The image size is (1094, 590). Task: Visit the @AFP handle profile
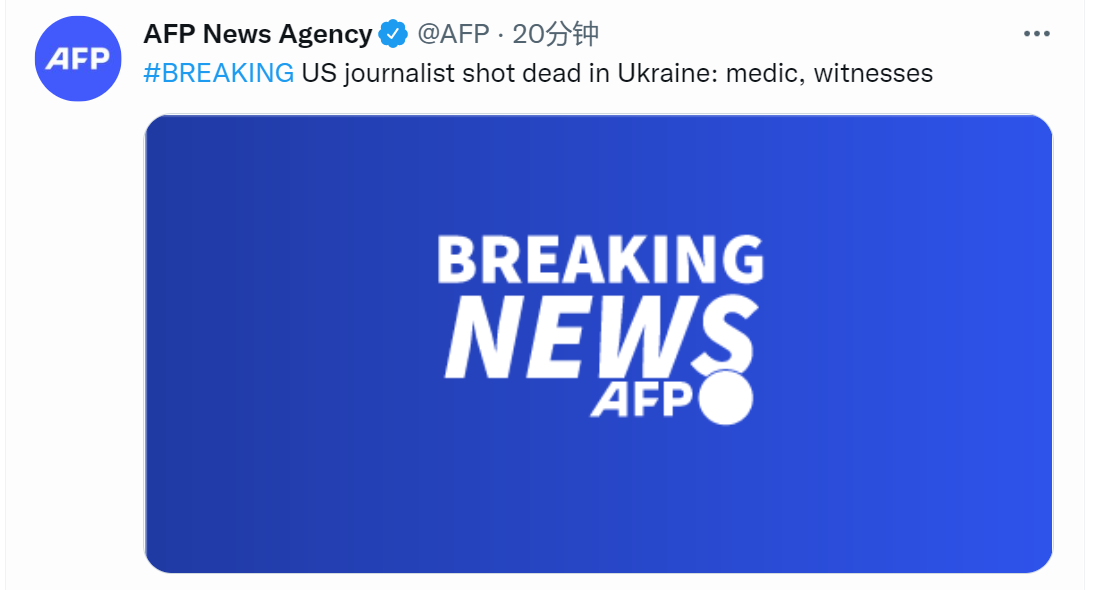click(x=454, y=33)
